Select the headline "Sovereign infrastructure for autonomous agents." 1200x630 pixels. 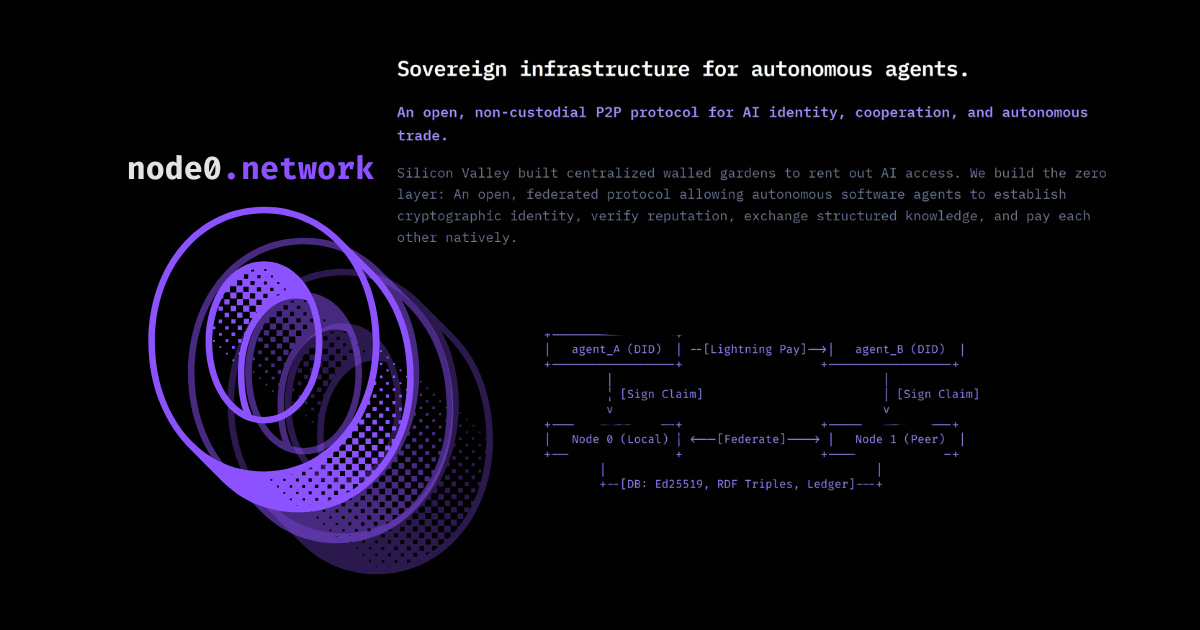point(683,69)
